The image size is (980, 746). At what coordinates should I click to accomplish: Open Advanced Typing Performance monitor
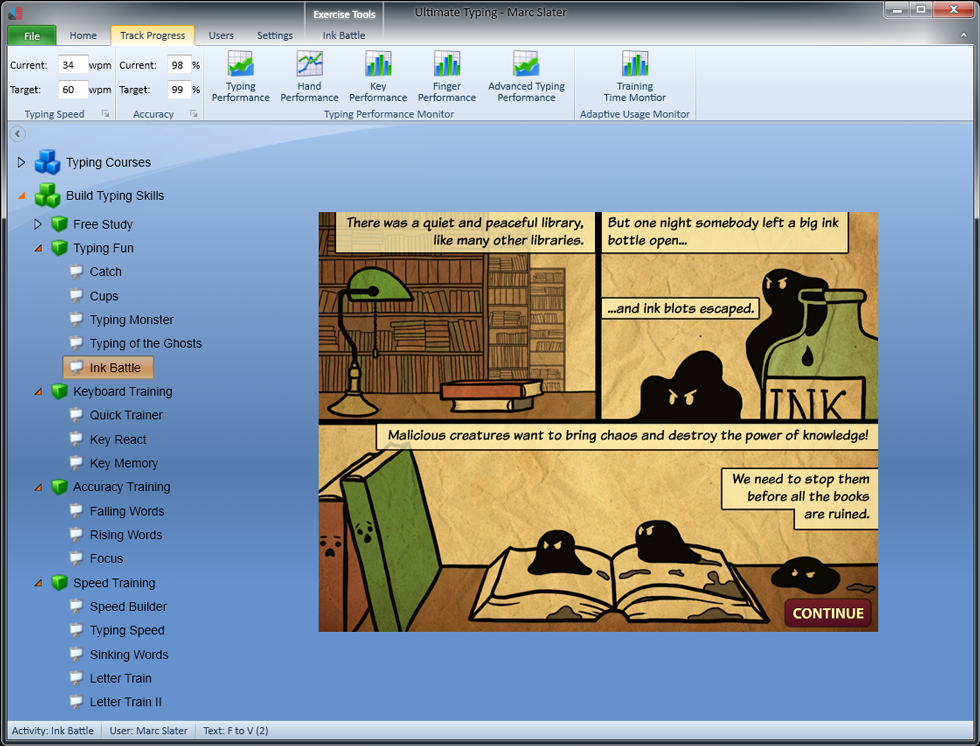[526, 77]
